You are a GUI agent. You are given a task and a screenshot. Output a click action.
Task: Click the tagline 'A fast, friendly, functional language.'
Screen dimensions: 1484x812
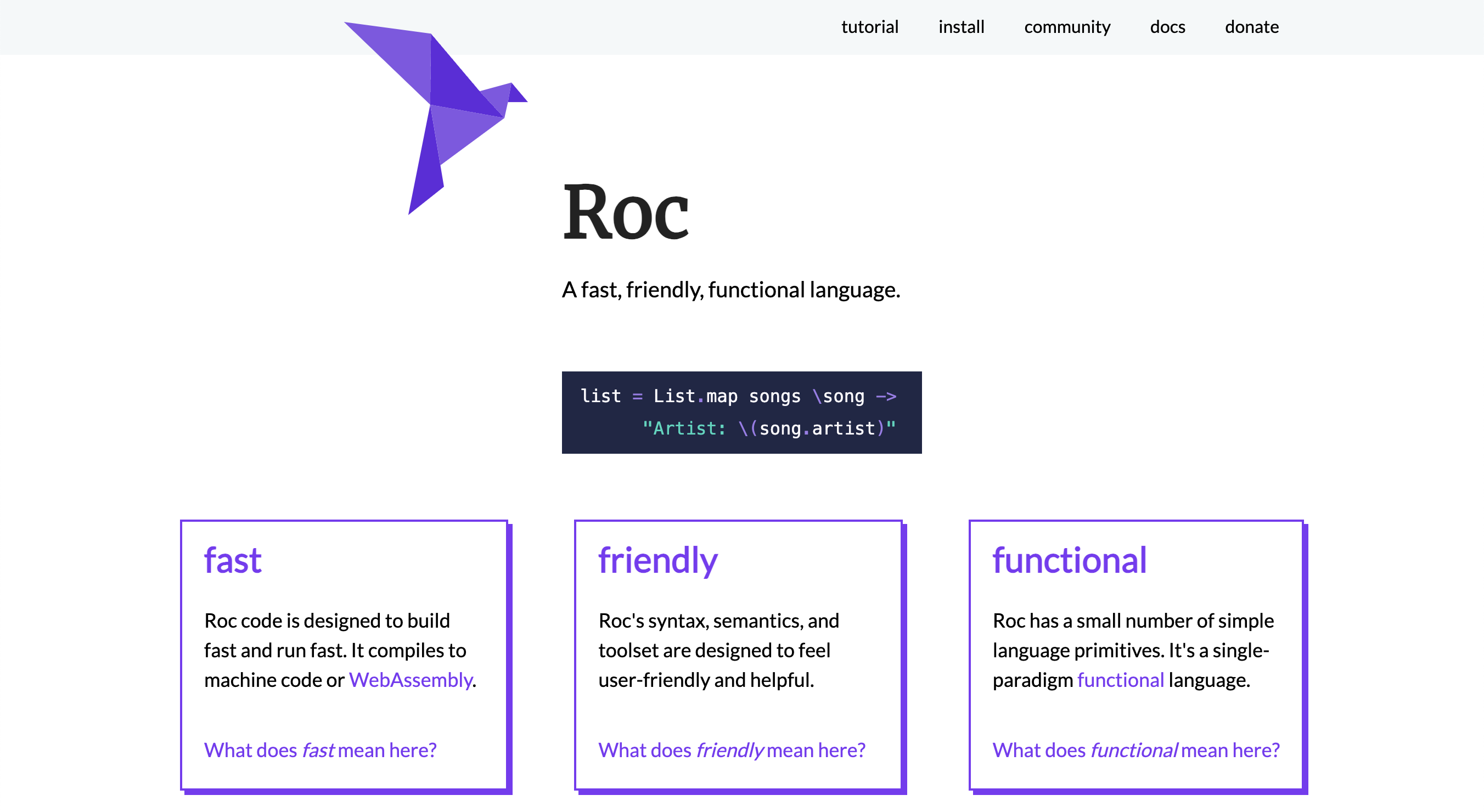[x=731, y=290]
